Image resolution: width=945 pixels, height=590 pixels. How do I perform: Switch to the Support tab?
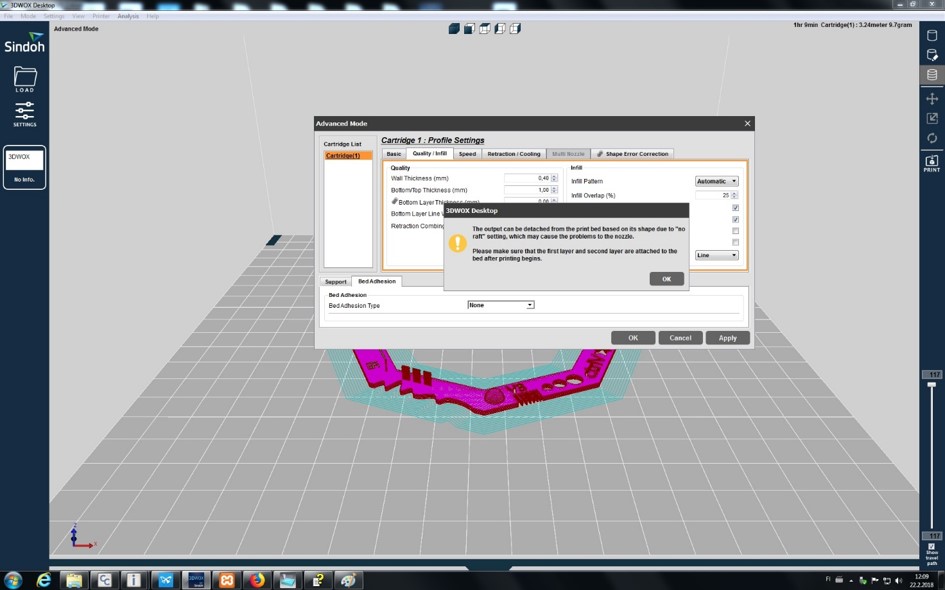point(336,281)
